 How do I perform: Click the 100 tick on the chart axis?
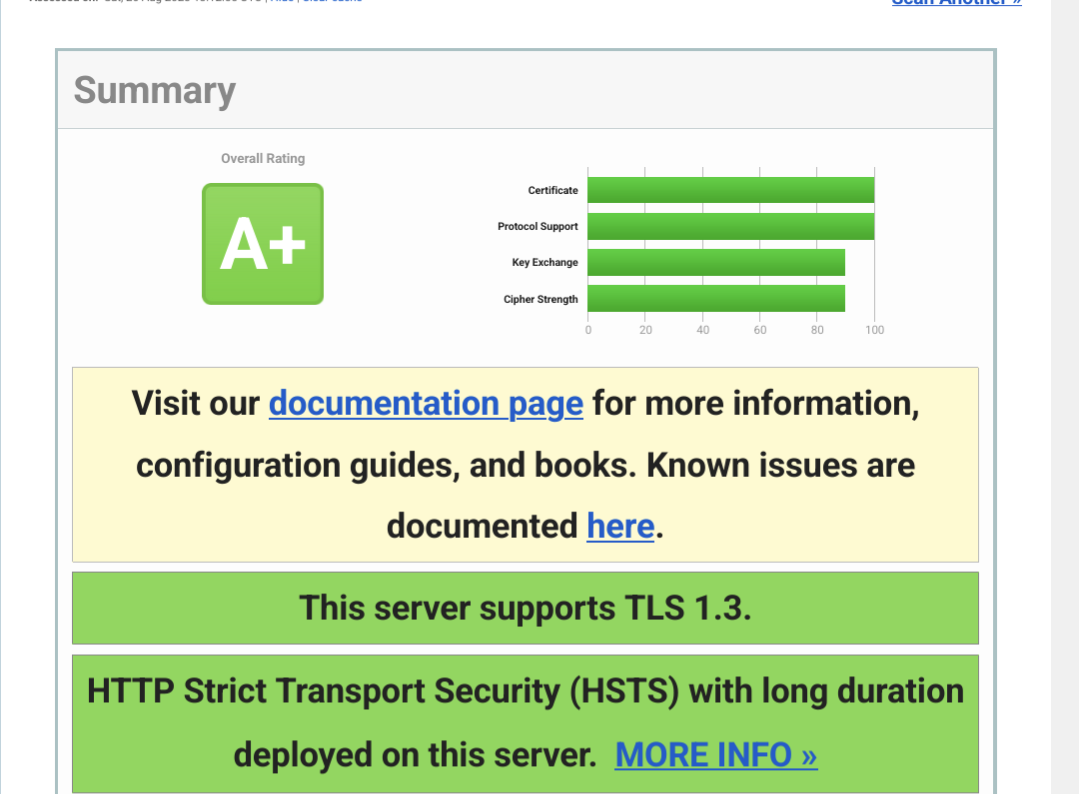tap(875, 330)
